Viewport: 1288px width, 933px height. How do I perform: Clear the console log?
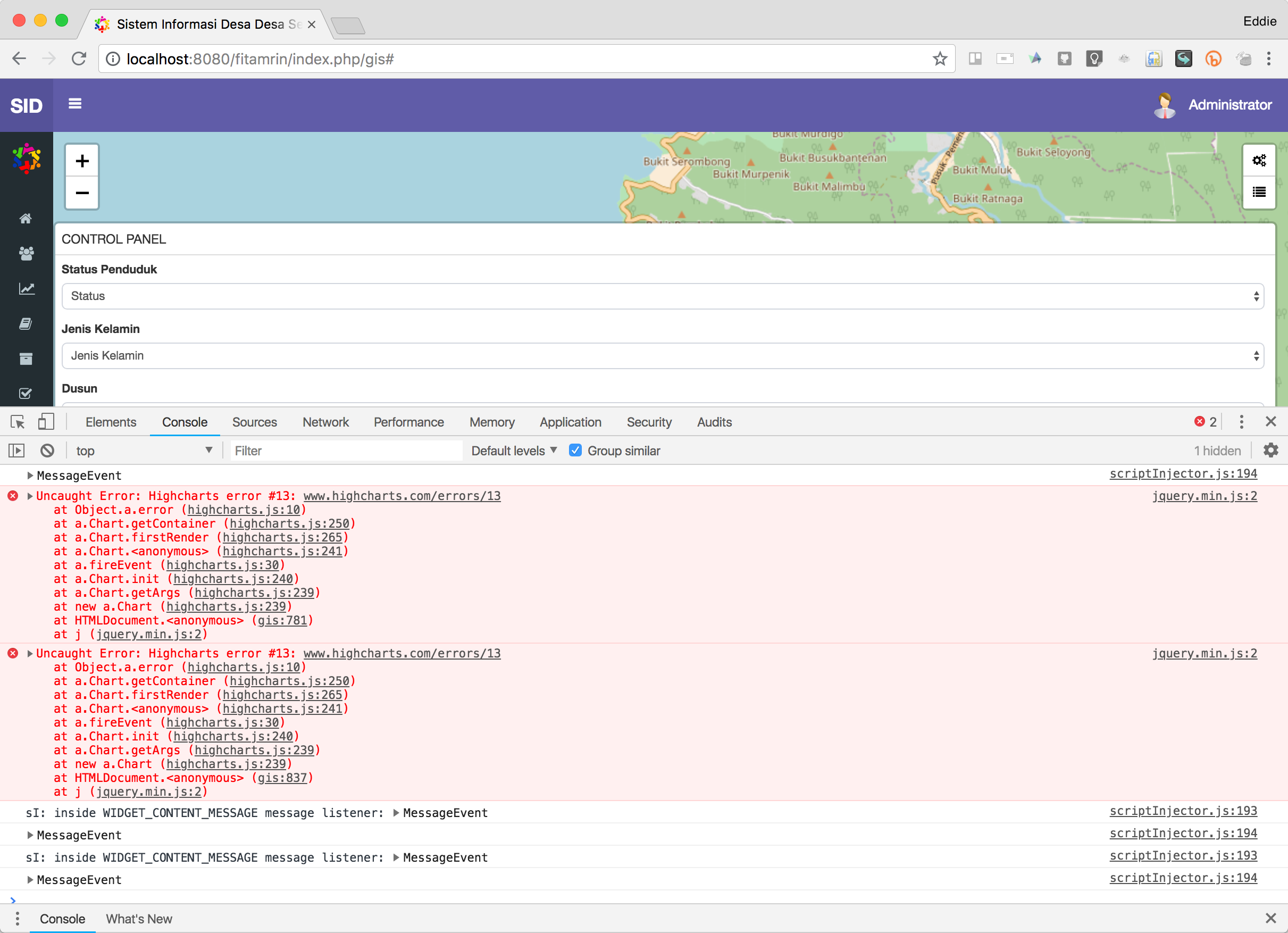47,451
